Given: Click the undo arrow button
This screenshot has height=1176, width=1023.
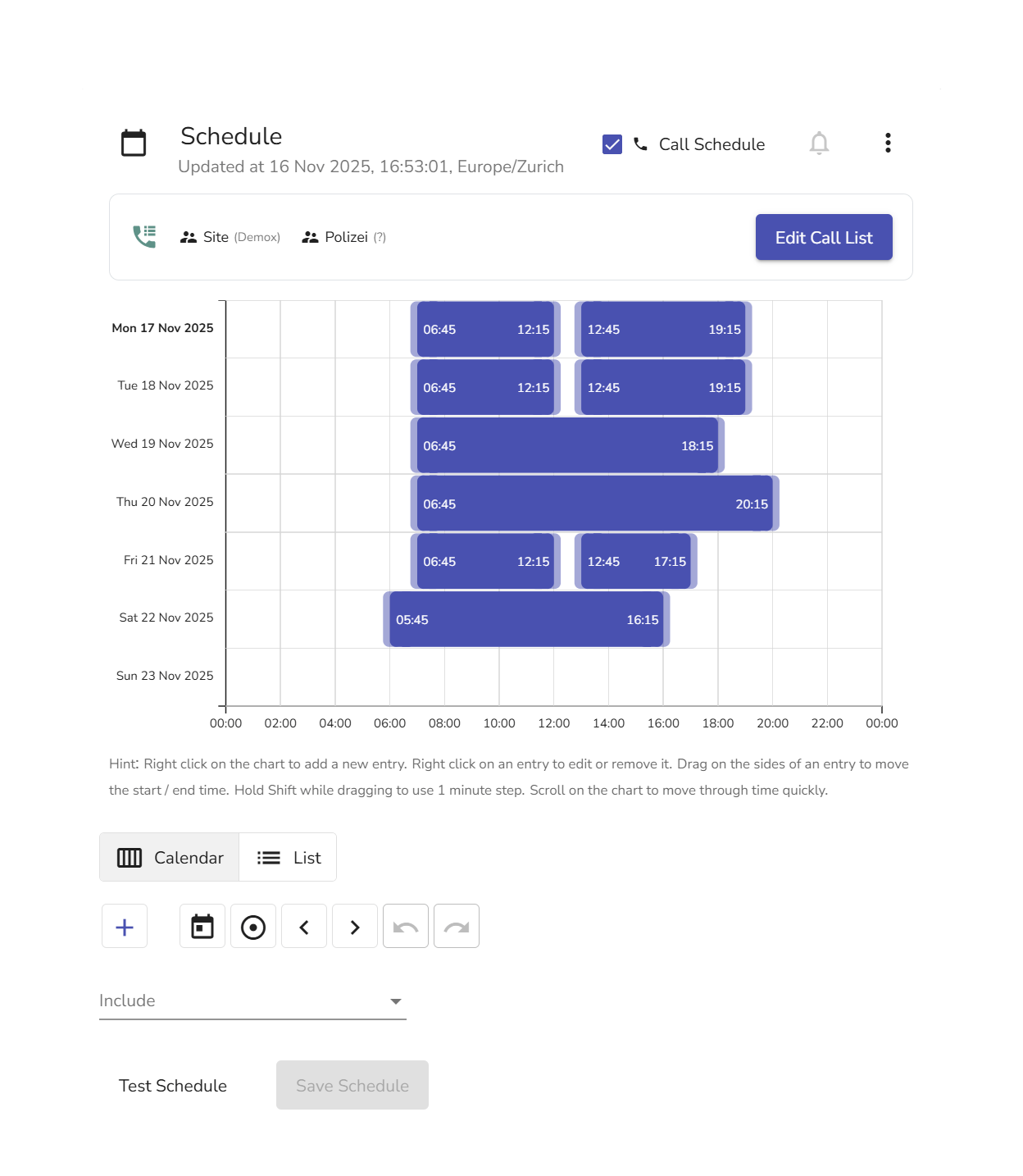Looking at the screenshot, I should [406, 927].
